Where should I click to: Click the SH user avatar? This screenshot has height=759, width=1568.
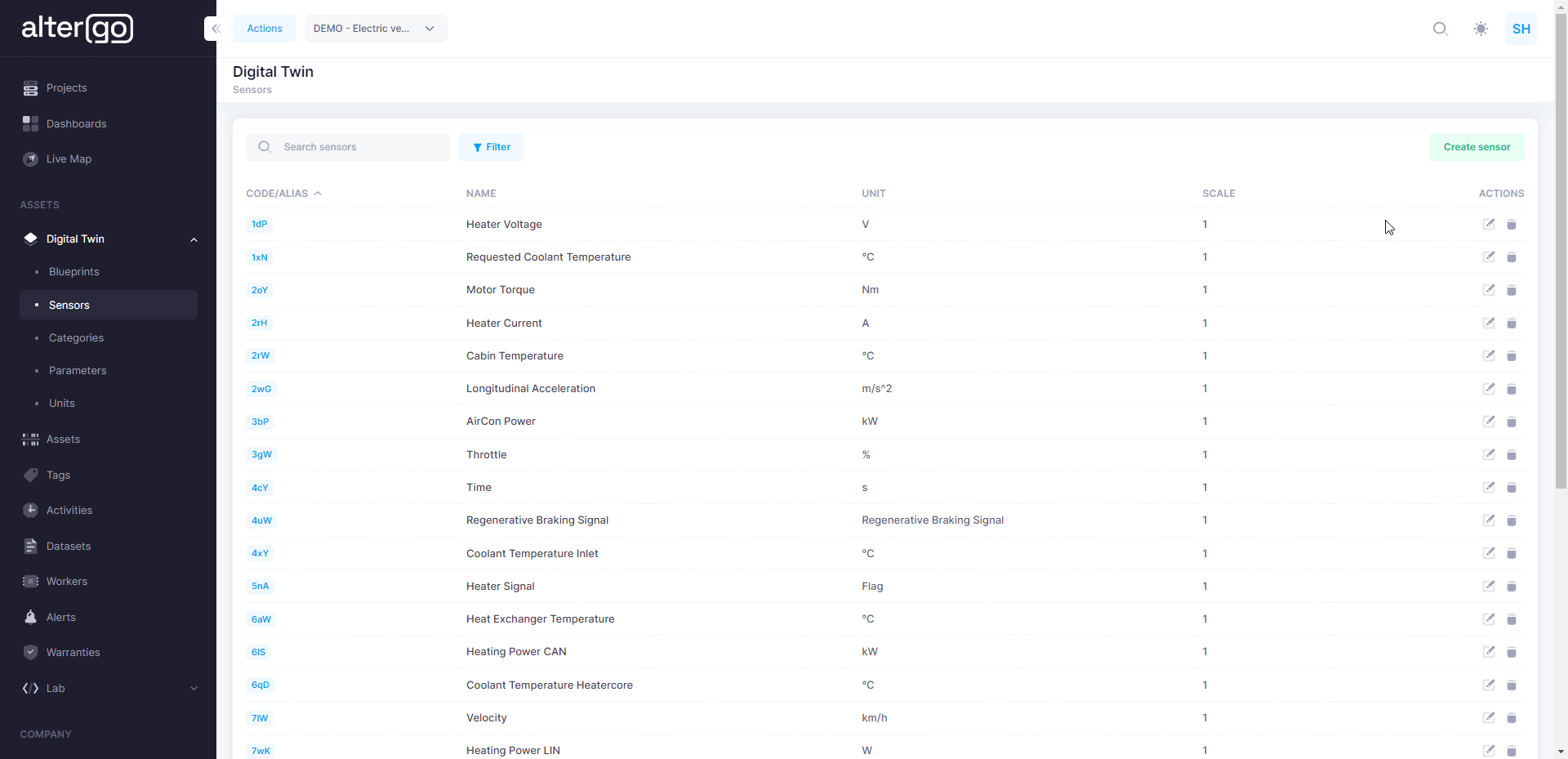[x=1521, y=29]
